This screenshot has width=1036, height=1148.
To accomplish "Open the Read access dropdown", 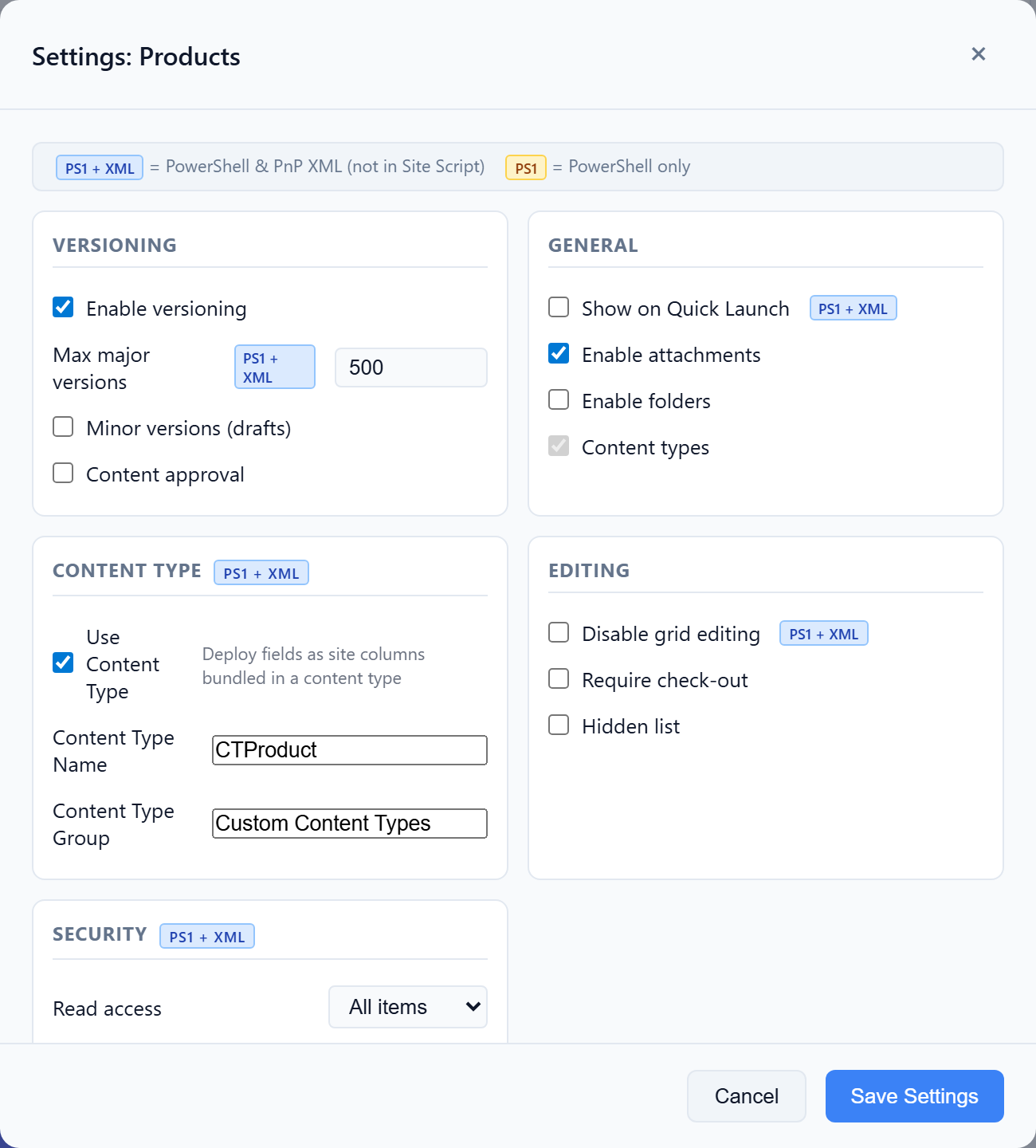I will click(x=408, y=1007).
